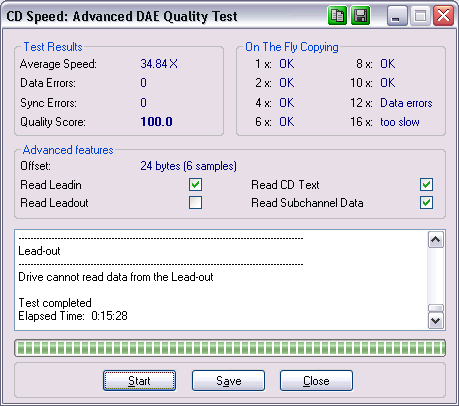
Task: Click the Close button at bottom
Action: click(316, 380)
